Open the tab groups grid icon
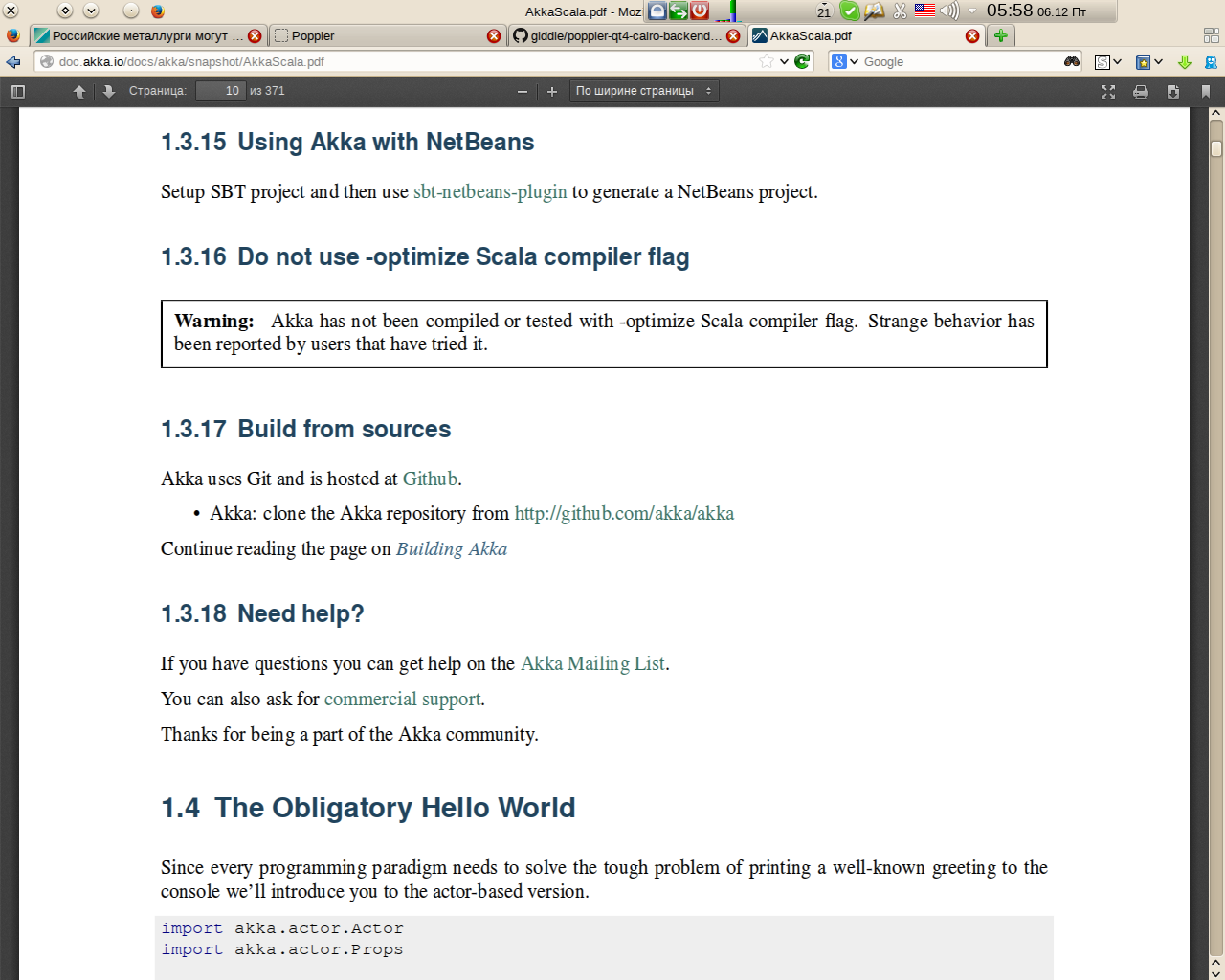 (x=1211, y=36)
